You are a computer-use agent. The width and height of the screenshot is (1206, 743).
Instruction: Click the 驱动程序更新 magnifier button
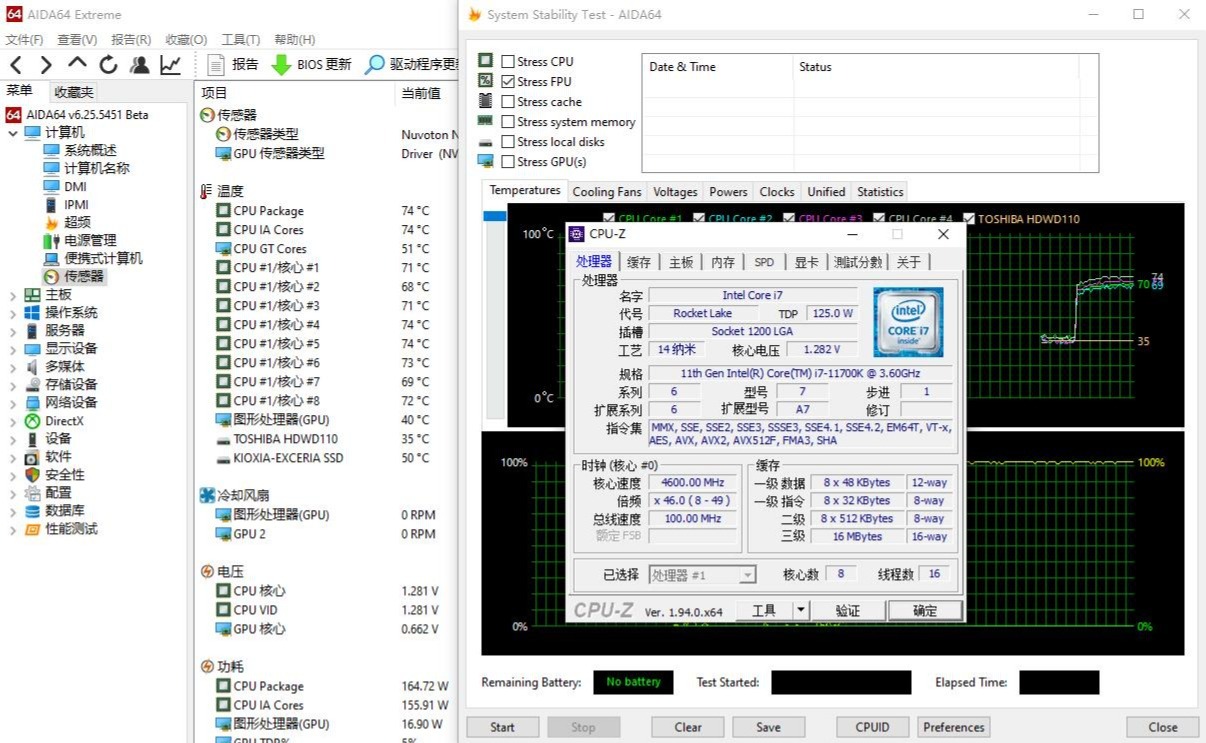[x=410, y=64]
